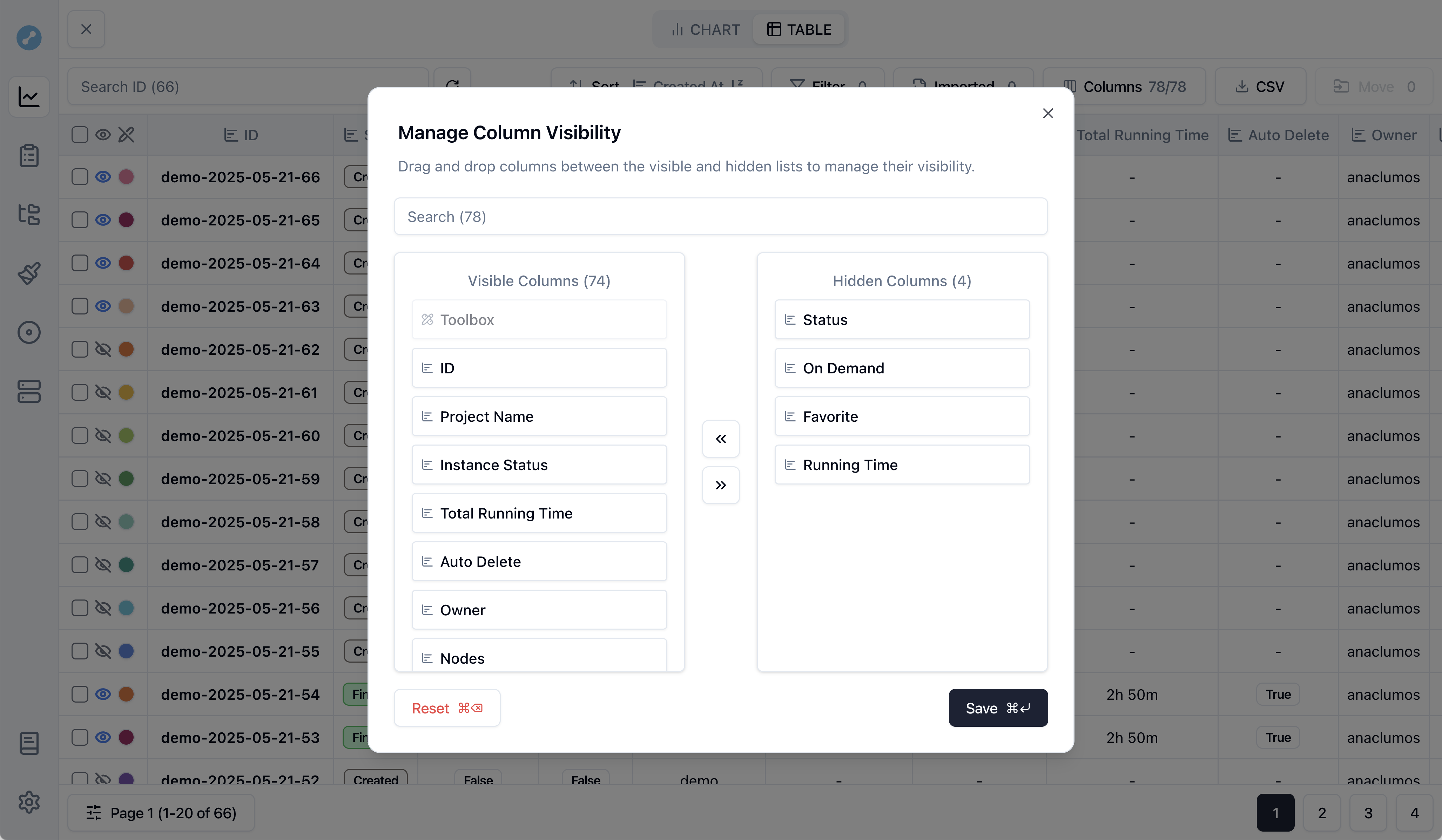Open the server panel icon in sidebar
The width and height of the screenshot is (1442, 840).
(29, 391)
